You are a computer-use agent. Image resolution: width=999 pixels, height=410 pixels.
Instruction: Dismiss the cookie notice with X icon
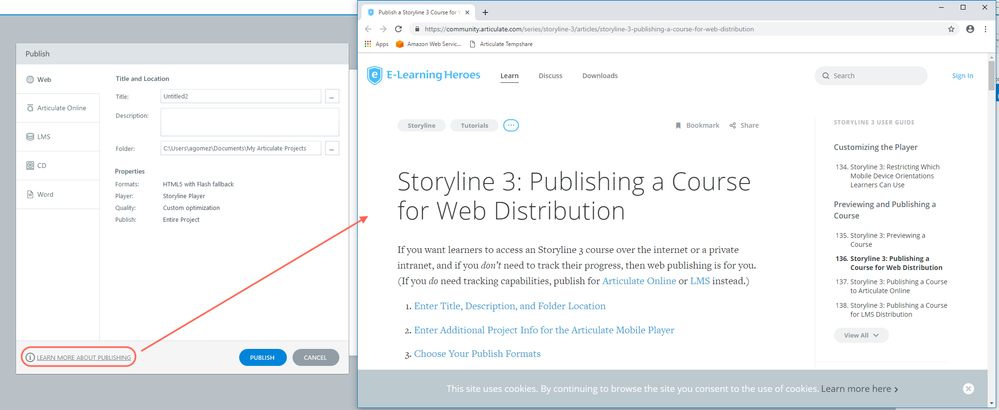pyautogui.click(x=968, y=388)
